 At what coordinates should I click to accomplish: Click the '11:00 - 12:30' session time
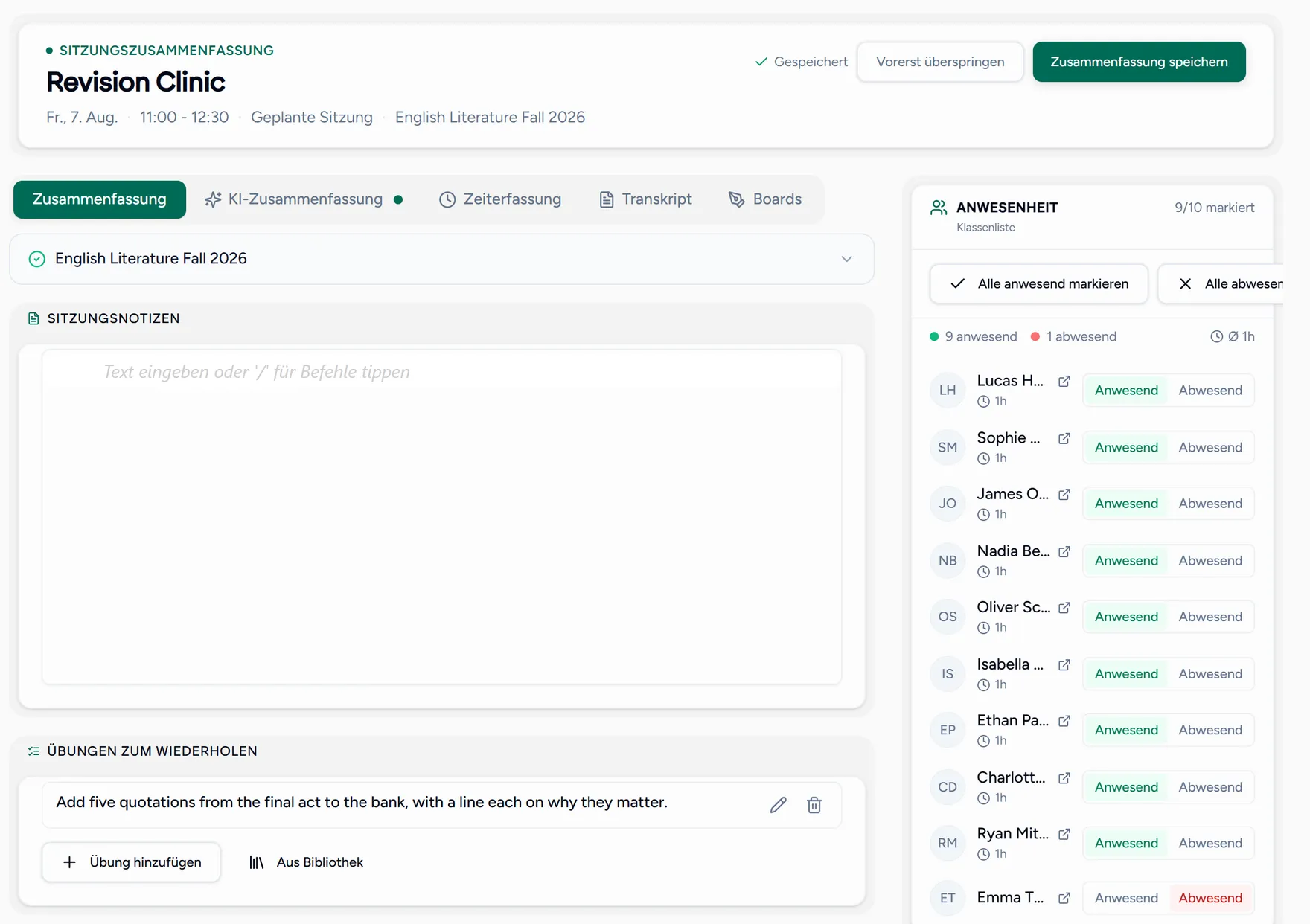coord(184,118)
